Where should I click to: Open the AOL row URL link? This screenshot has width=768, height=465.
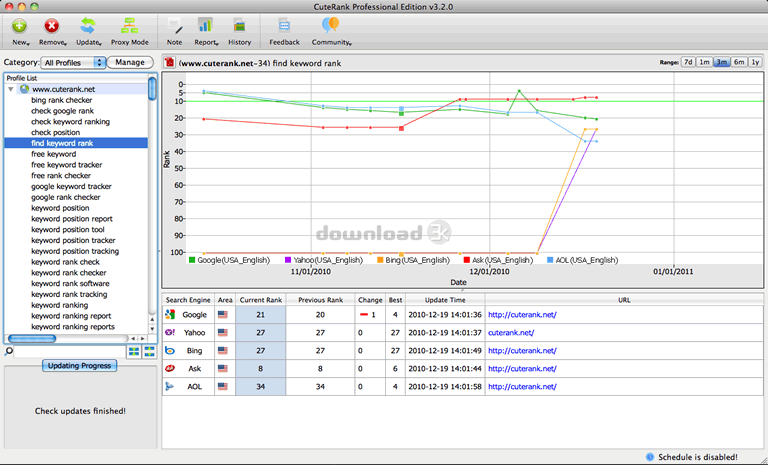point(522,387)
